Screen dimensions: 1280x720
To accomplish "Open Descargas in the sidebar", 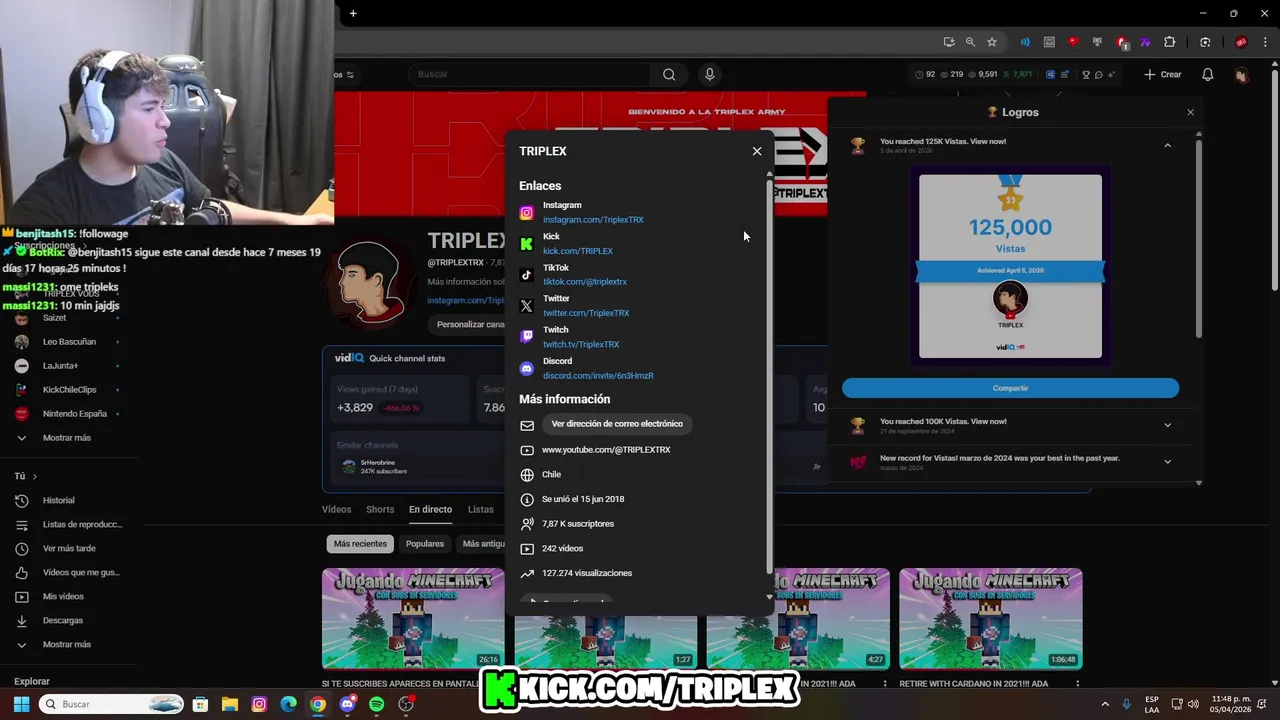I will coord(63,621).
